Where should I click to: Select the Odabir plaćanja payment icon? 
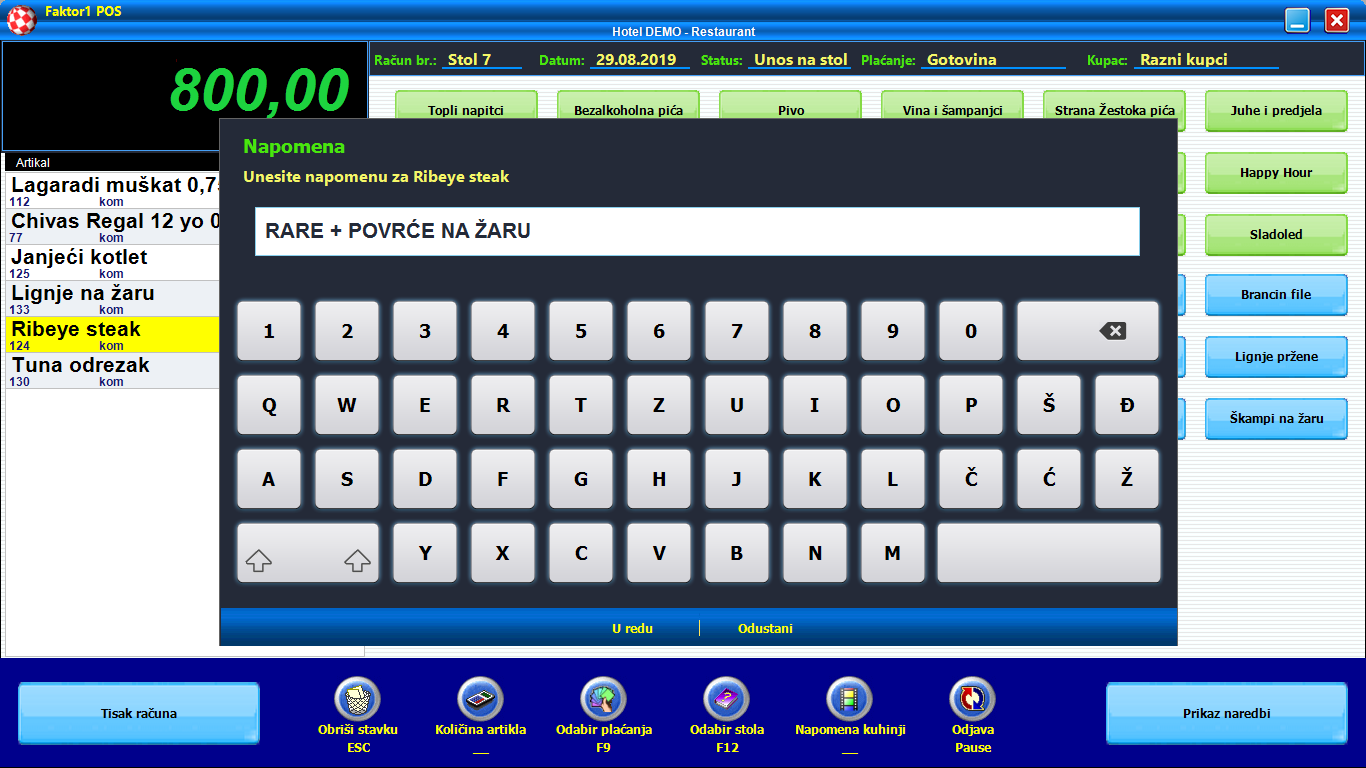coord(604,699)
